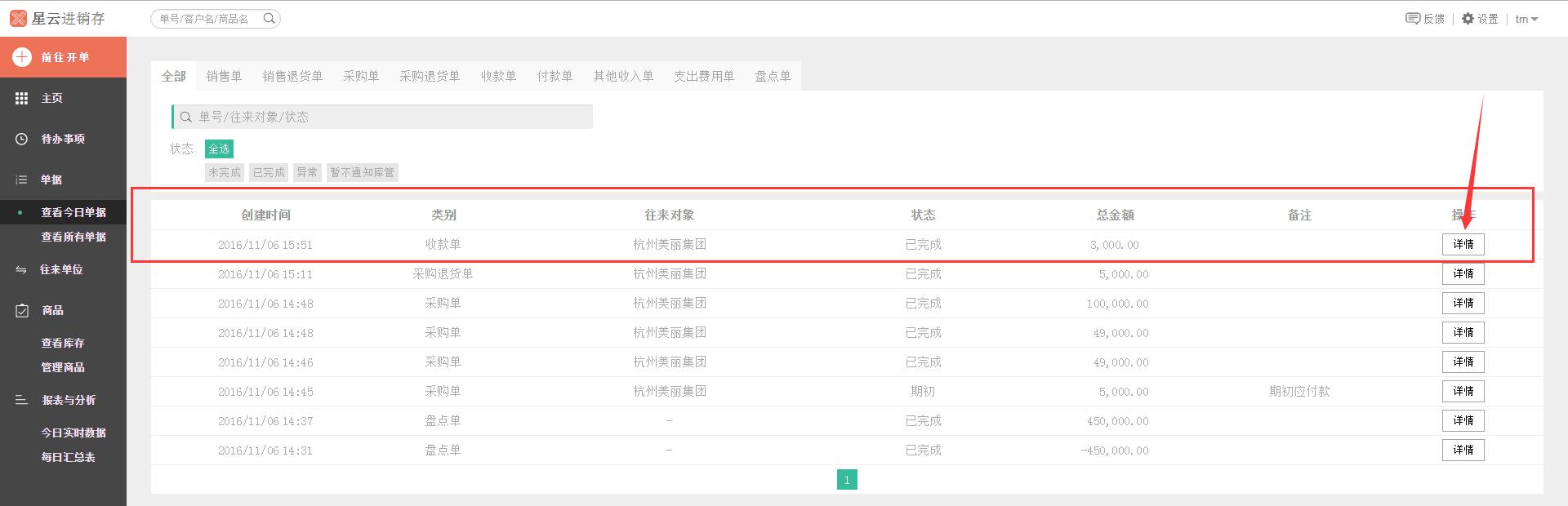Viewport: 1568px width, 506px height.
Task: Click the 主页 grid icon in sidebar
Action: 22,98
